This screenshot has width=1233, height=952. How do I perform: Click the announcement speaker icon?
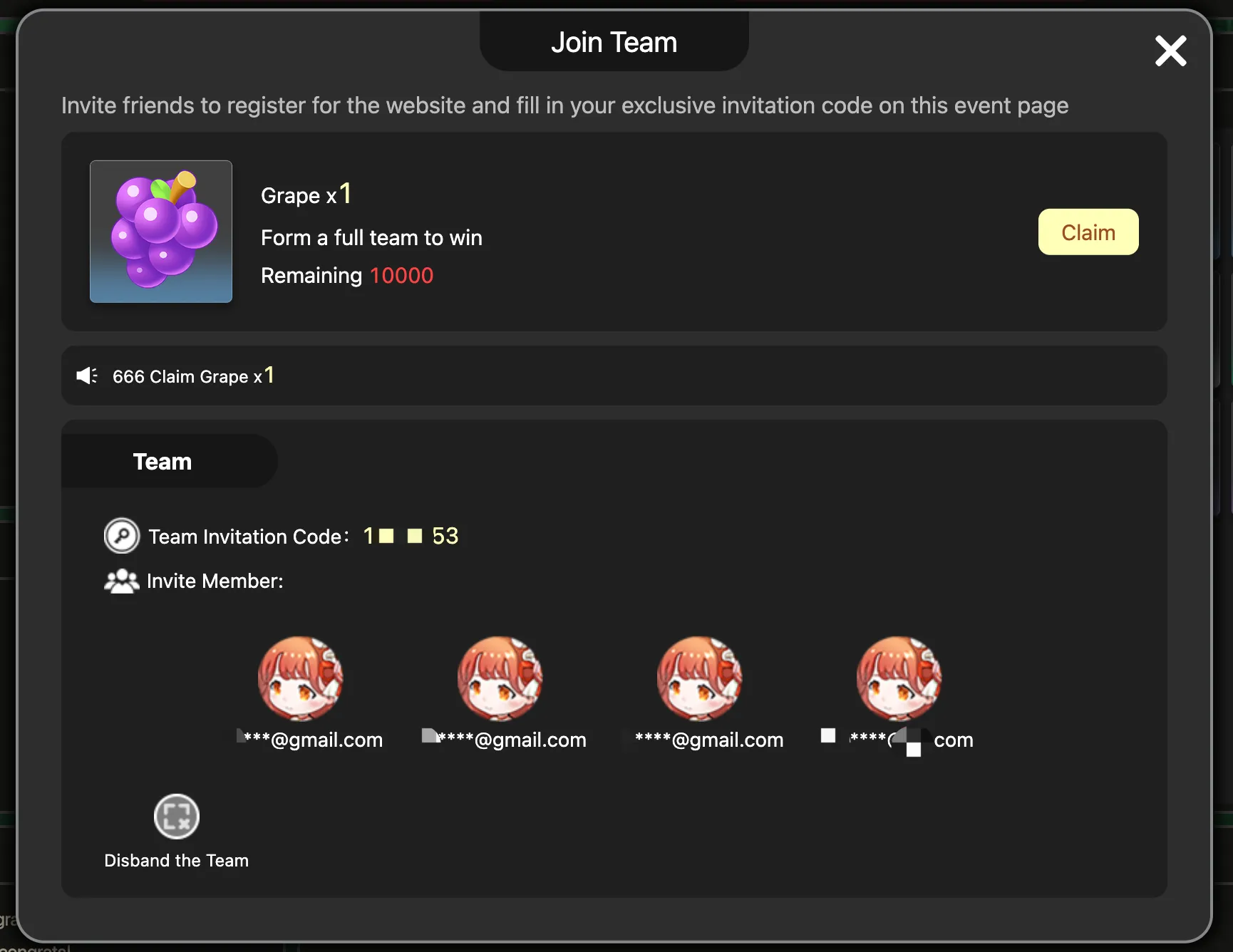[87, 376]
